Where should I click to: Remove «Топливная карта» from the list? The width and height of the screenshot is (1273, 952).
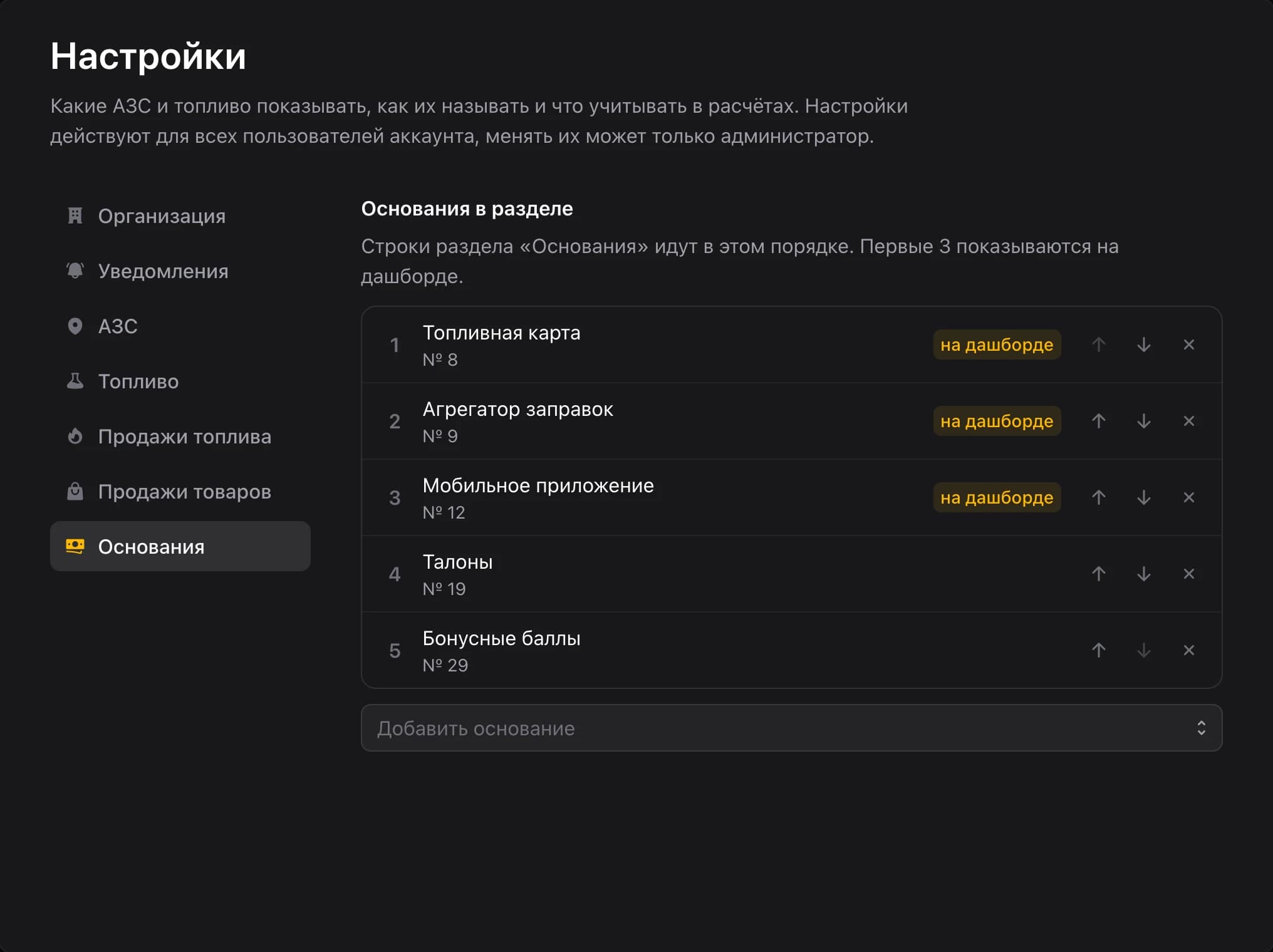(x=1188, y=344)
